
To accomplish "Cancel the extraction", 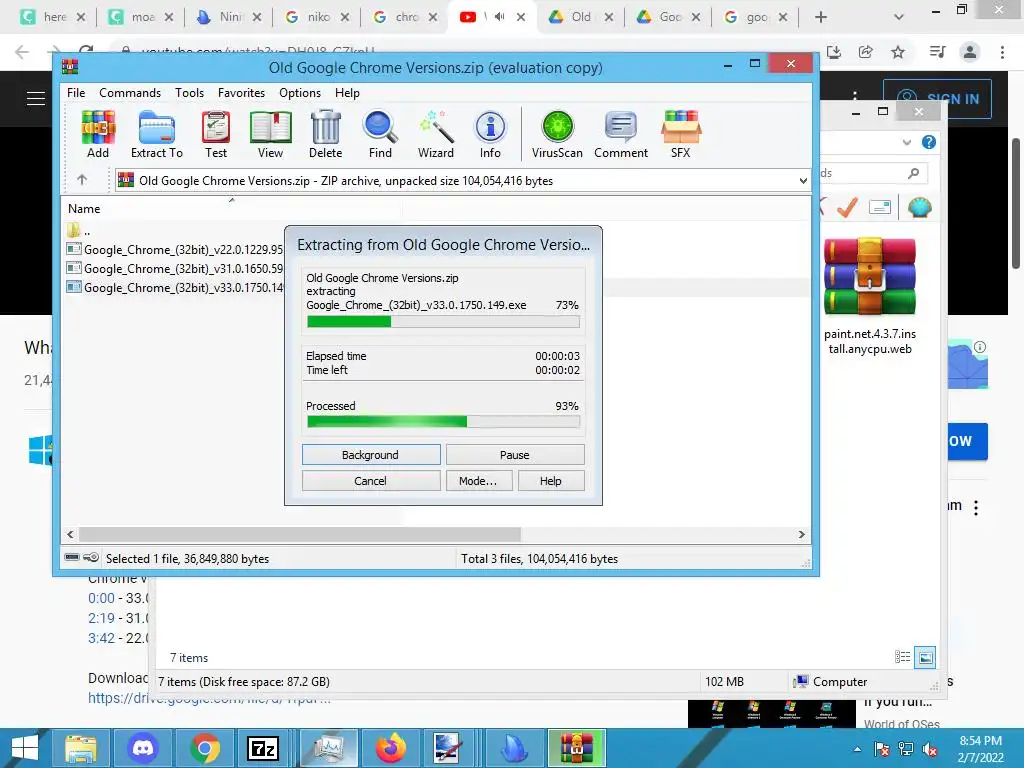I will click(371, 481).
